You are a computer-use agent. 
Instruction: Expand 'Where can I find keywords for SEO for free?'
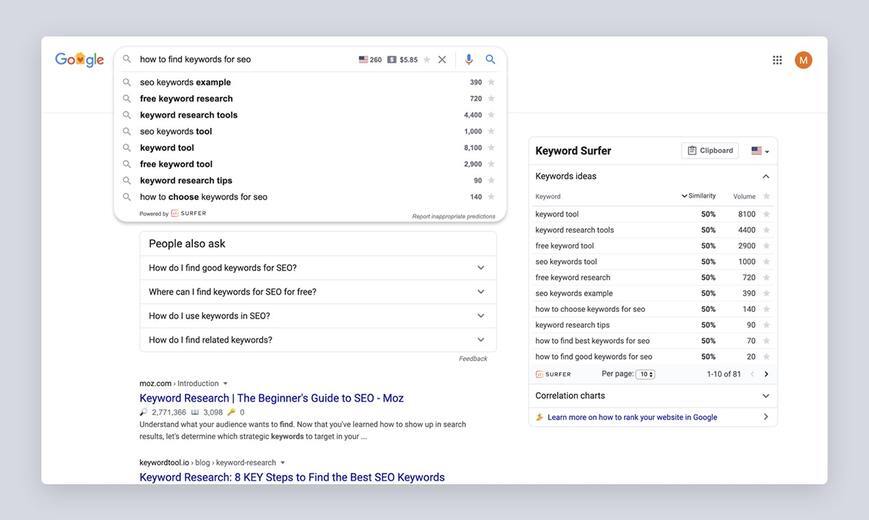[x=318, y=292]
